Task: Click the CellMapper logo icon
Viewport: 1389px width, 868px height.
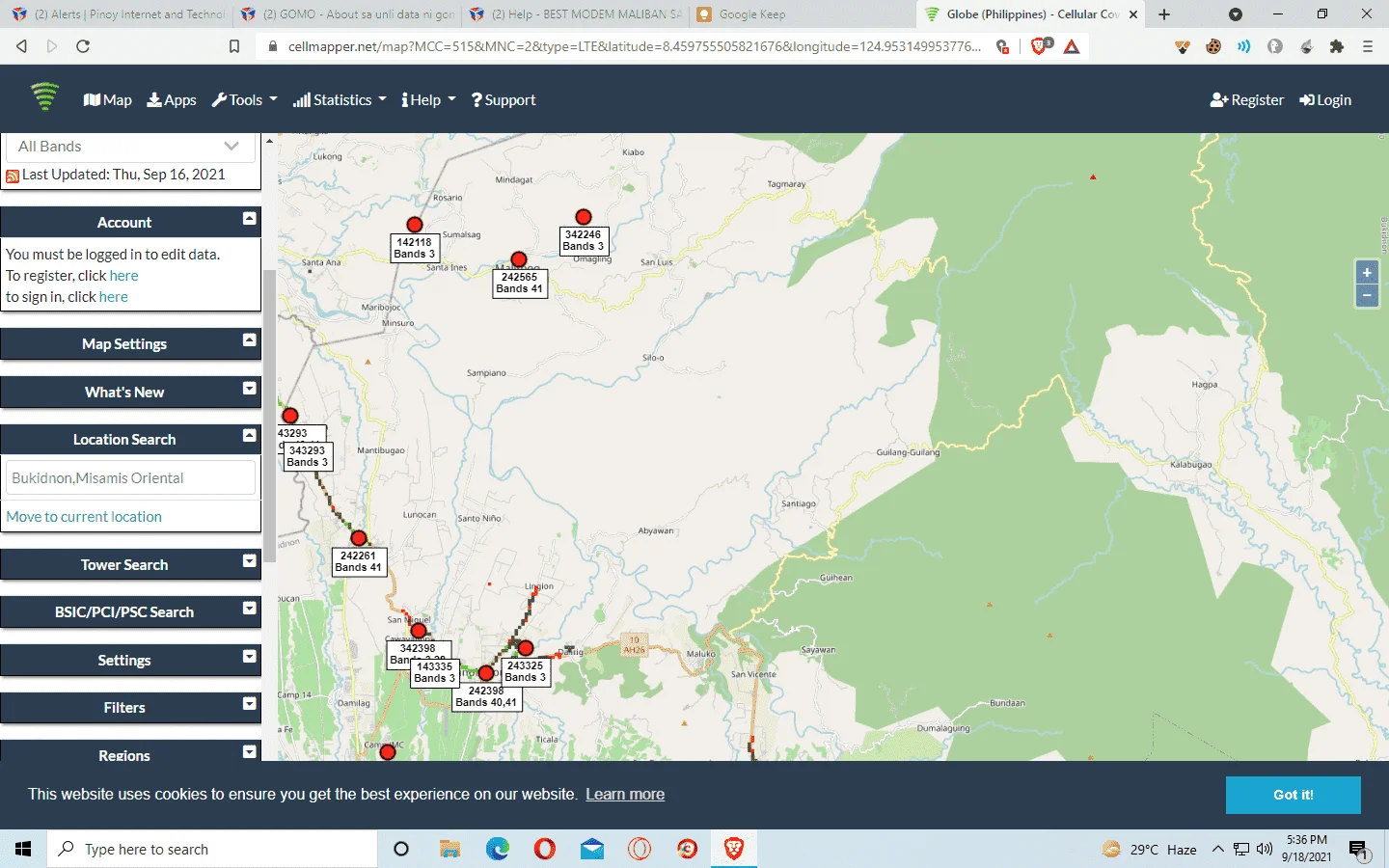Action: (44, 97)
